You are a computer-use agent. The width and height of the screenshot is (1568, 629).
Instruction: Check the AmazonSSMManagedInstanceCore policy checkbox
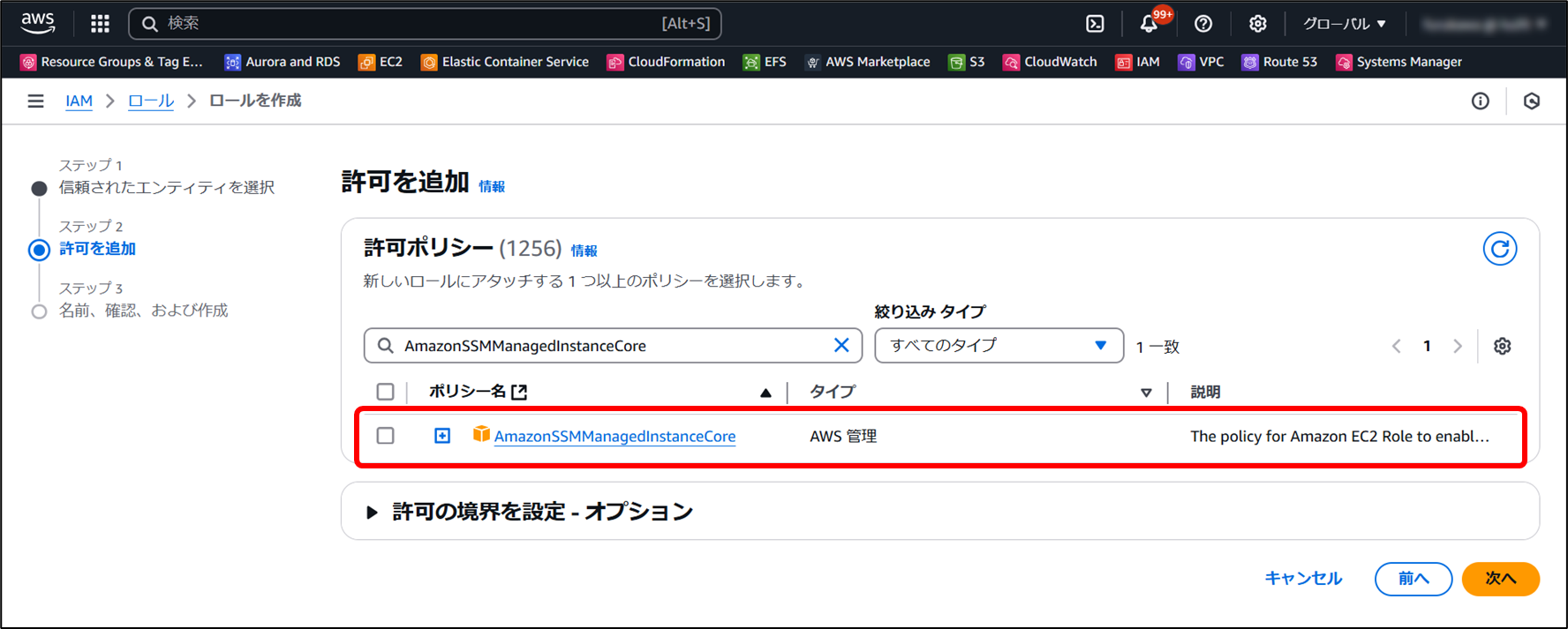[x=386, y=436]
